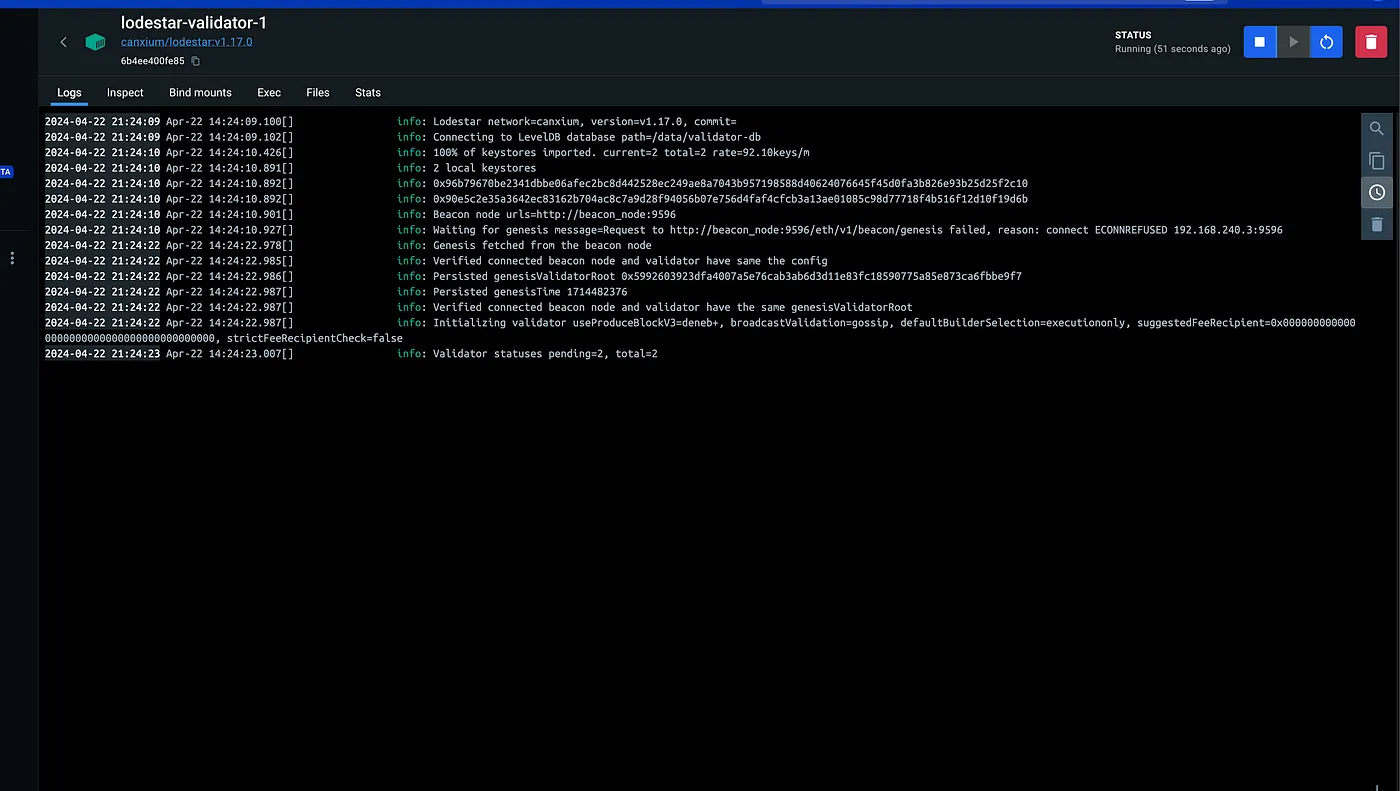Screen dimensions: 1400x791
Task: Switch to the Logs tab
Action: [x=69, y=92]
